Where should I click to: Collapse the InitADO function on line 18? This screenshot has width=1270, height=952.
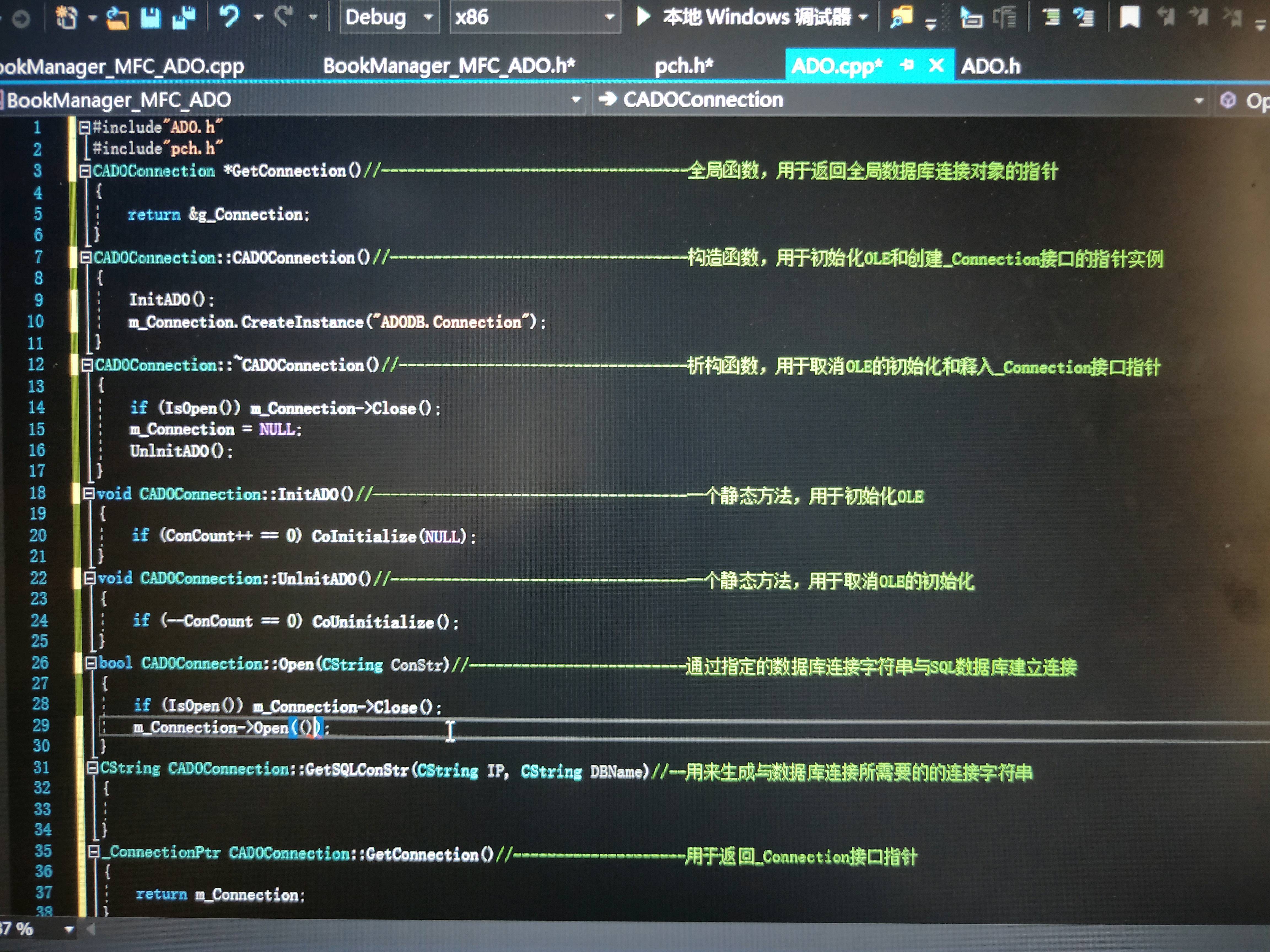click(88, 494)
